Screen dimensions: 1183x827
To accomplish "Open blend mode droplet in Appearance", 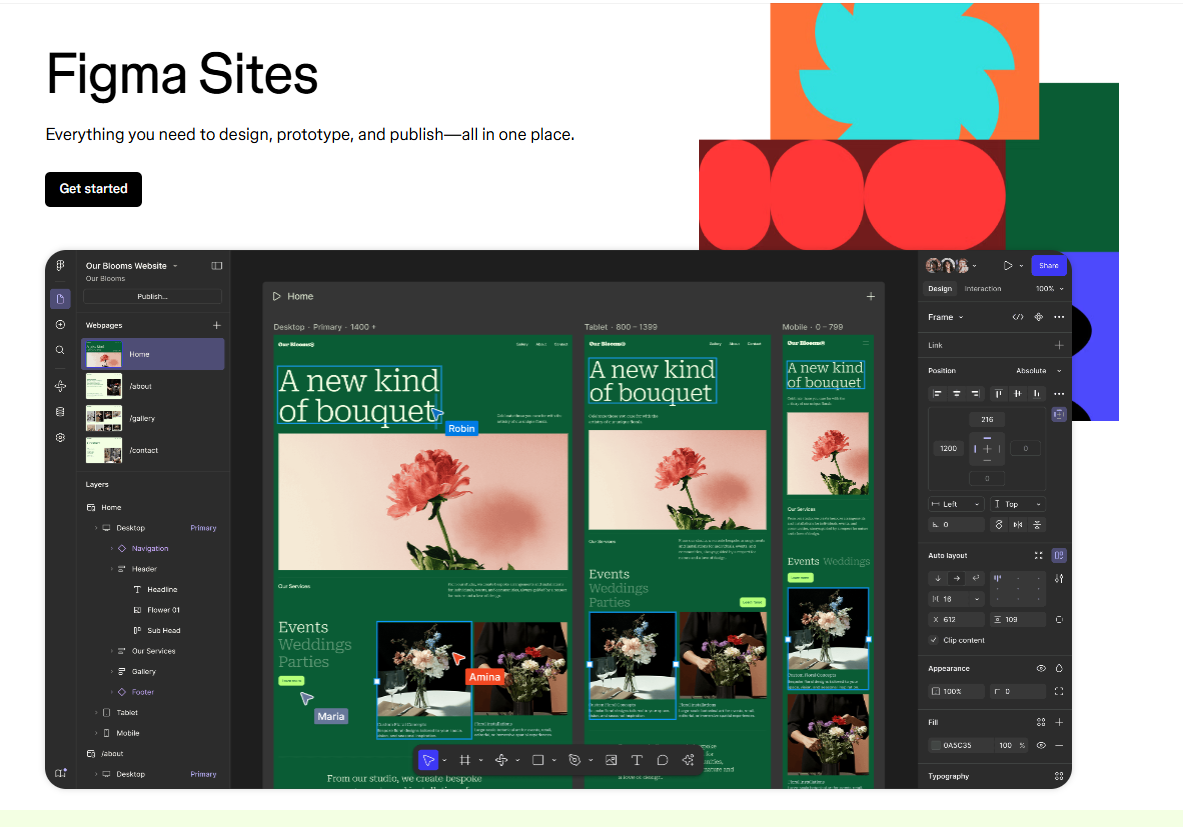I will pos(1059,669).
